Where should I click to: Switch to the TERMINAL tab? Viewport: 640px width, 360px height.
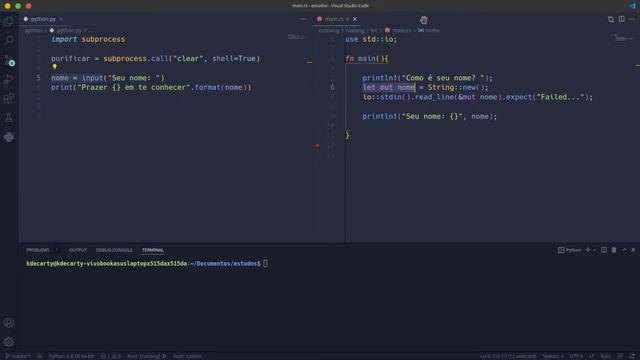(153, 250)
